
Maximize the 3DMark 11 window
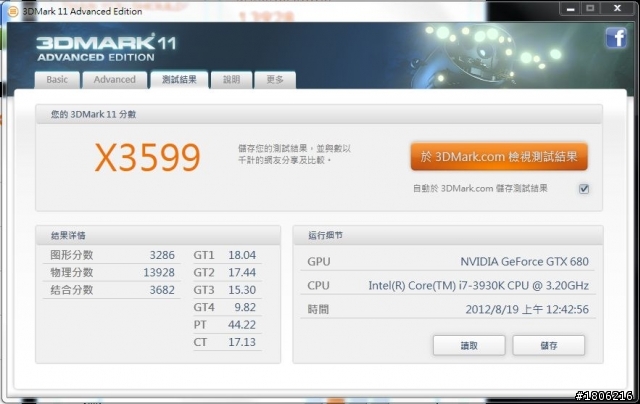click(x=590, y=9)
